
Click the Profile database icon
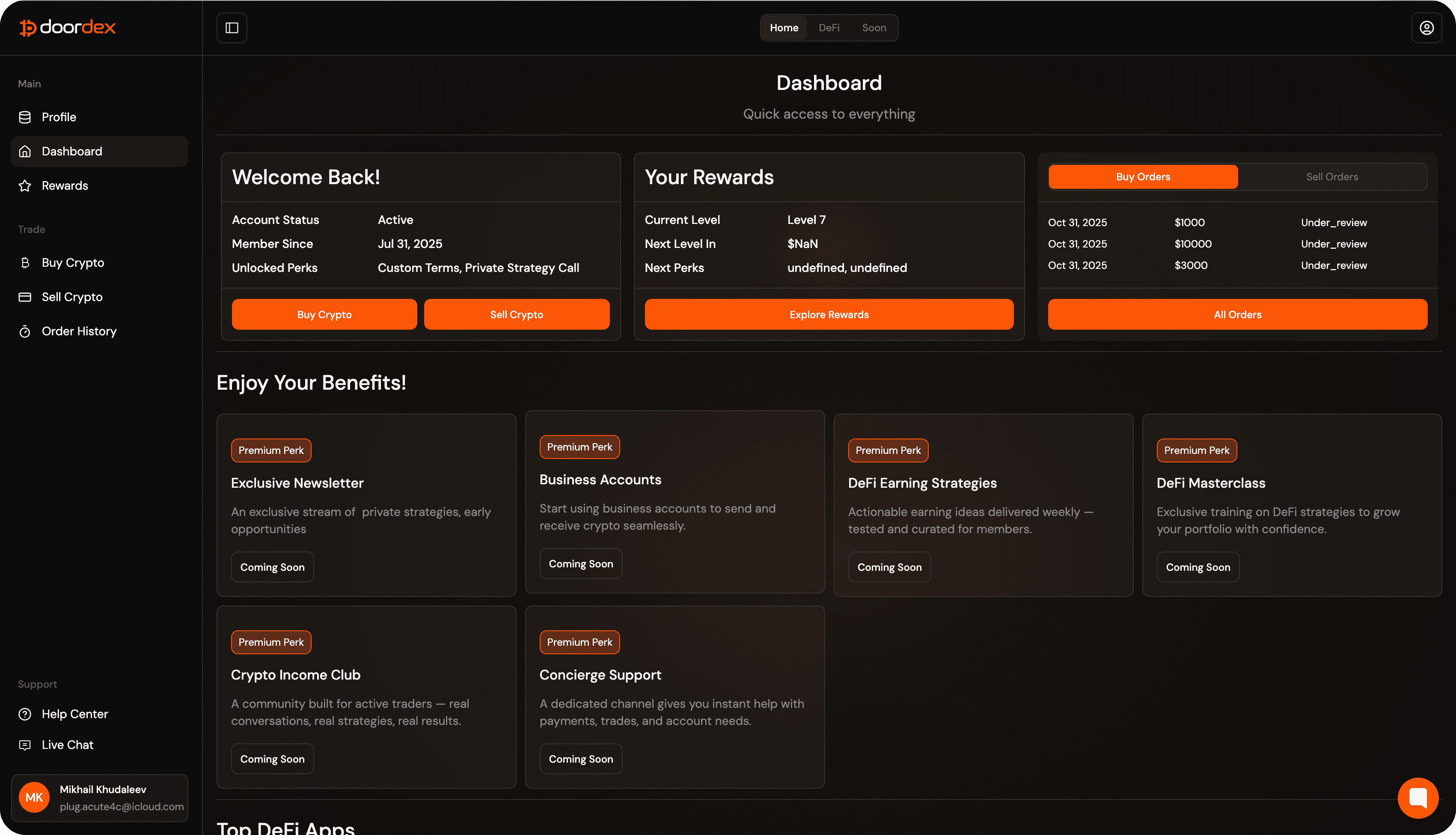coord(25,117)
